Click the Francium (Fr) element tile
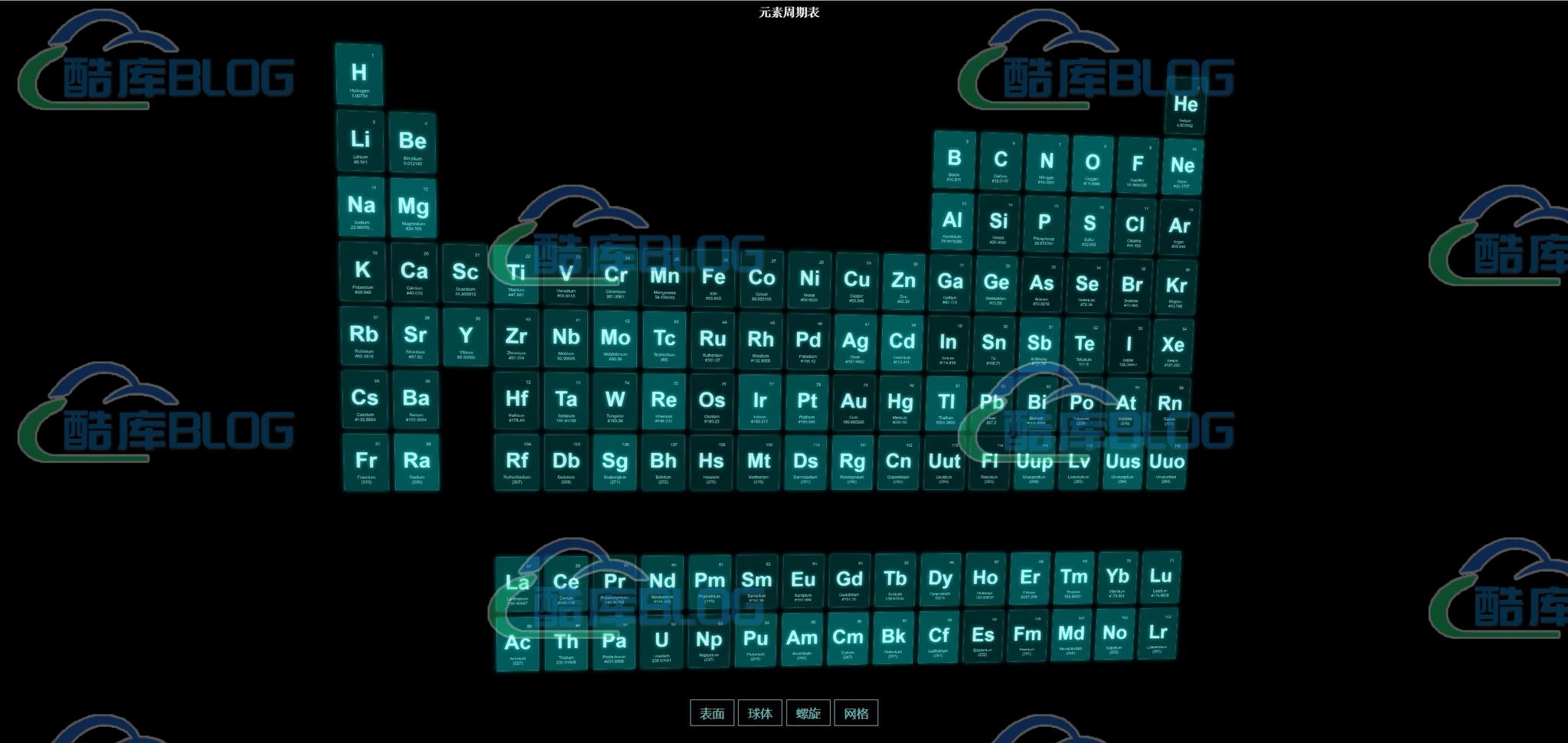The width and height of the screenshot is (1568, 743). pyautogui.click(x=366, y=462)
